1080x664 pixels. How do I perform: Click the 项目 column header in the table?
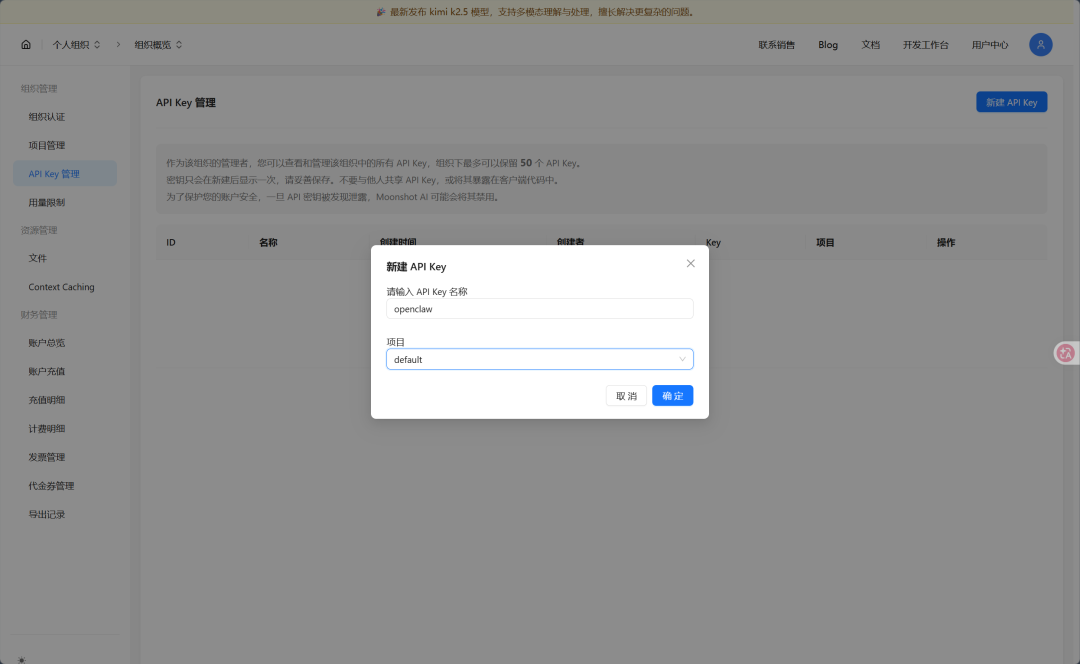pyautogui.click(x=825, y=242)
